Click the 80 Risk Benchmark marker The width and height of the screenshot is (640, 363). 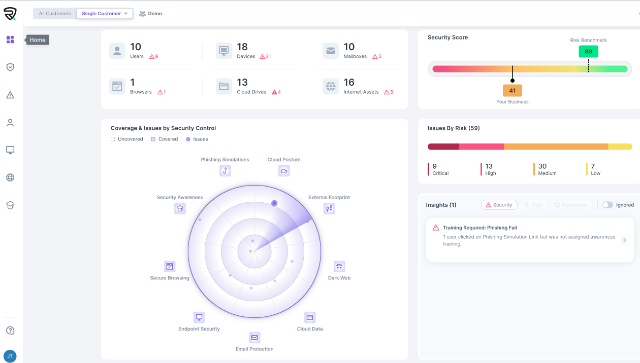[x=588, y=51]
